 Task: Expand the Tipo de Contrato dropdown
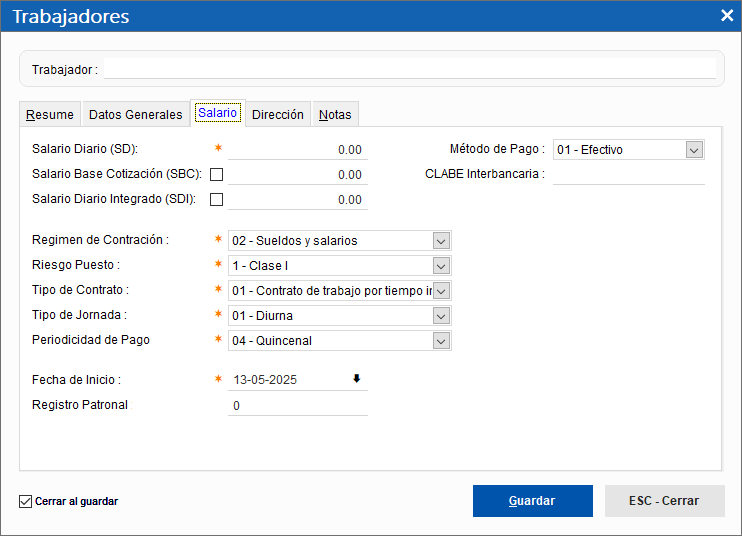[x=441, y=291]
